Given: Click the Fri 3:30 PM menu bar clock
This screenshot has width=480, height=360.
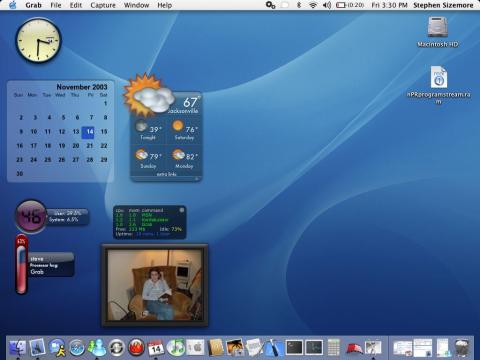Looking at the screenshot, I should coord(389,5).
